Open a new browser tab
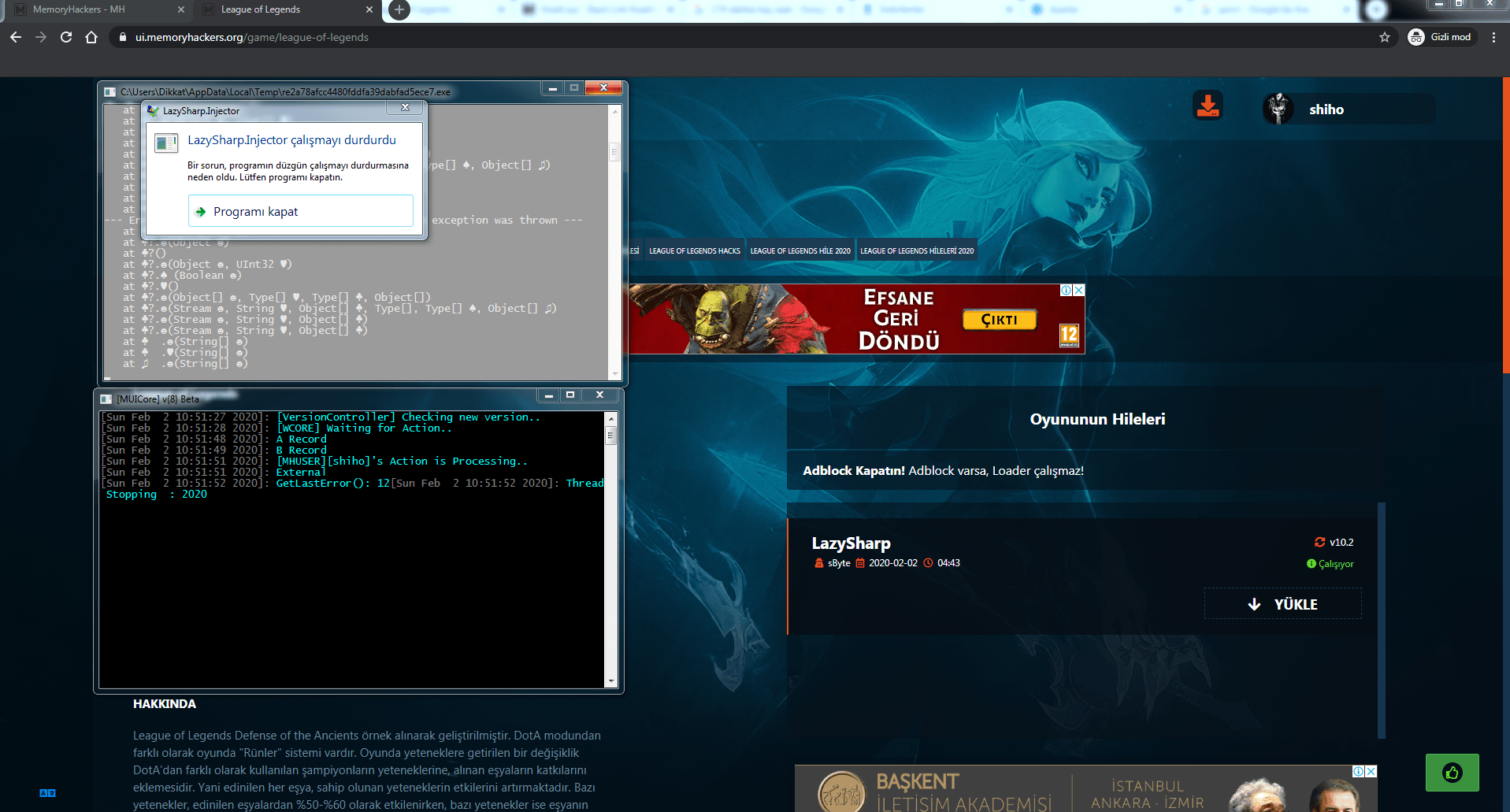The width and height of the screenshot is (1510, 812). (399, 9)
